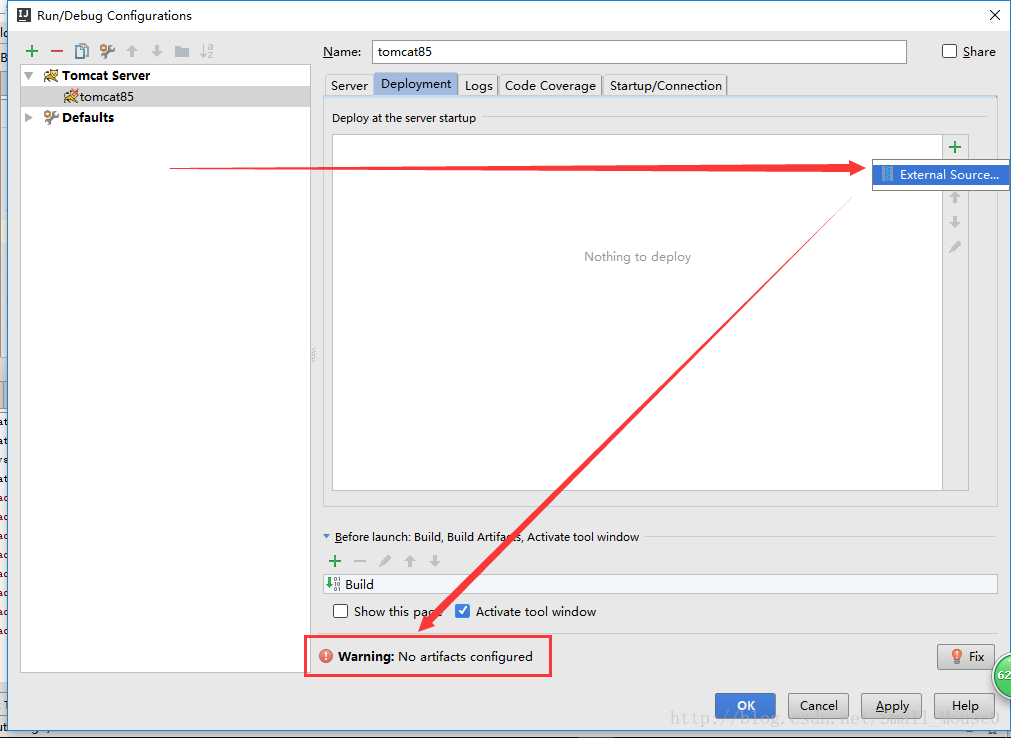Edit before-launch task pencil icon

click(x=385, y=561)
